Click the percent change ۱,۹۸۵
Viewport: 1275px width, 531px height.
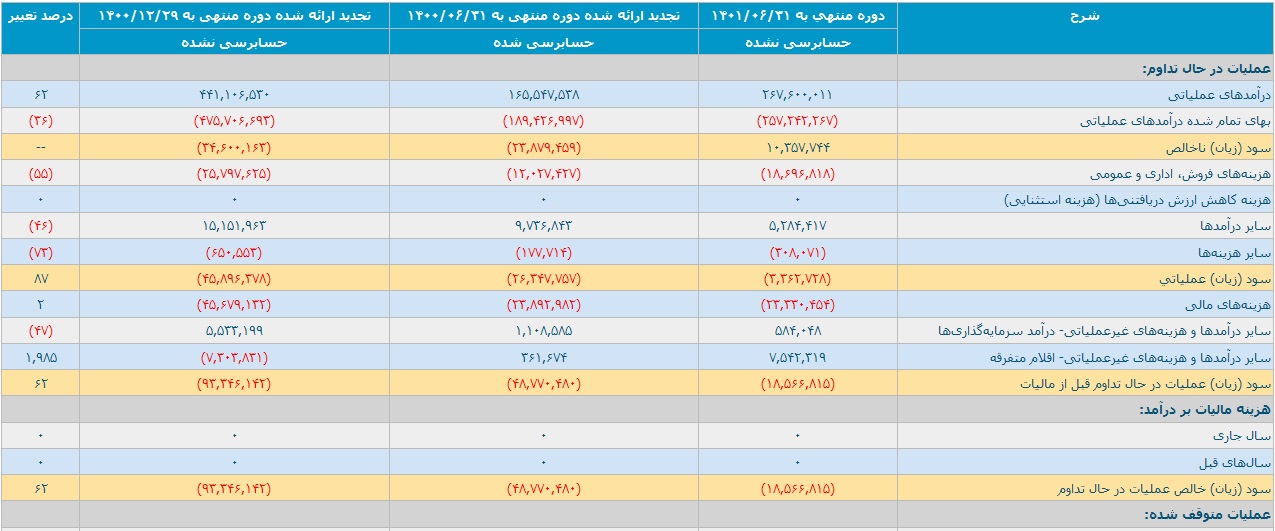40,356
